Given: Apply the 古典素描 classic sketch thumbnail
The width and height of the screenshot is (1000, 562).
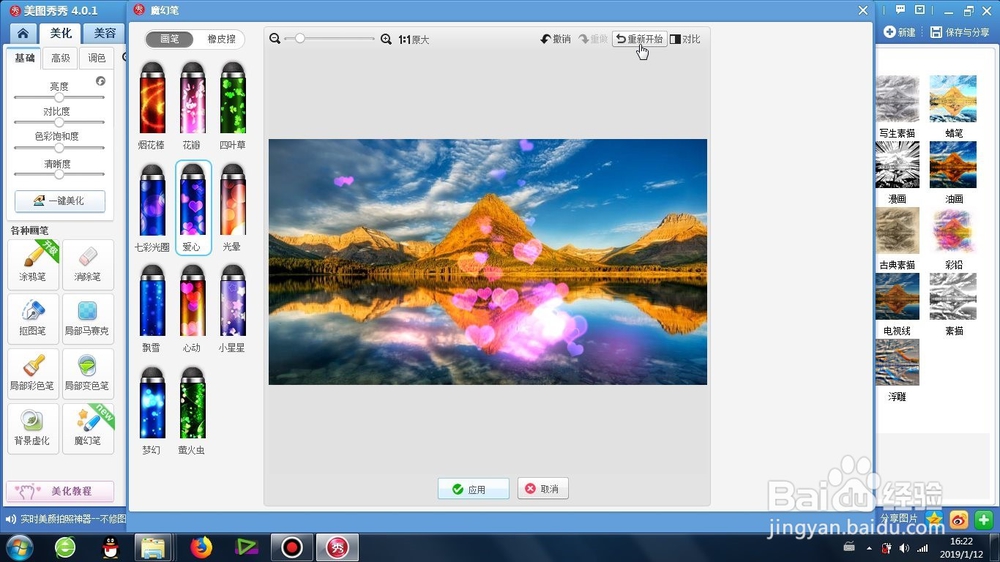Looking at the screenshot, I should [897, 231].
